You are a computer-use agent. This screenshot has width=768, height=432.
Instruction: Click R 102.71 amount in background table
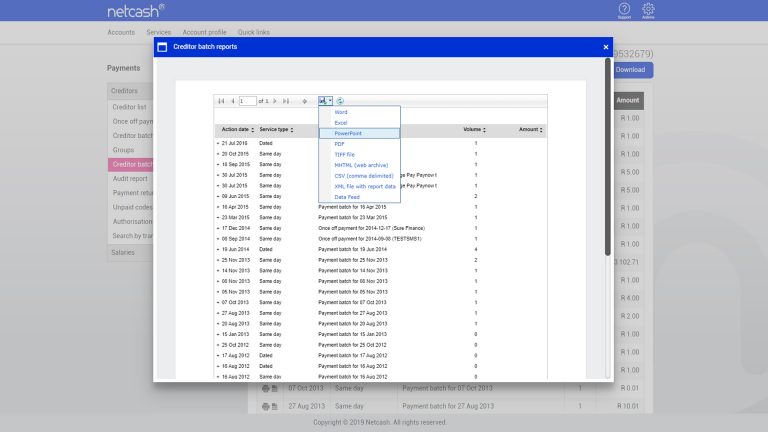tap(627, 262)
